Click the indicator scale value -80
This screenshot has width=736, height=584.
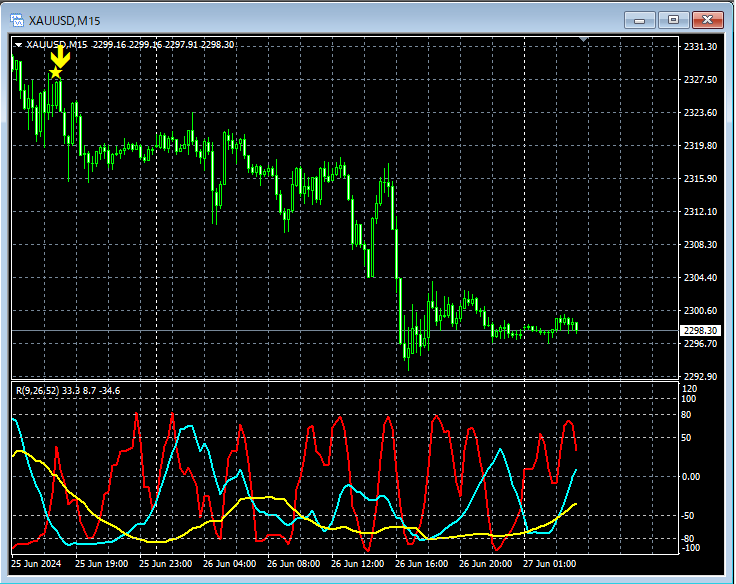688,538
